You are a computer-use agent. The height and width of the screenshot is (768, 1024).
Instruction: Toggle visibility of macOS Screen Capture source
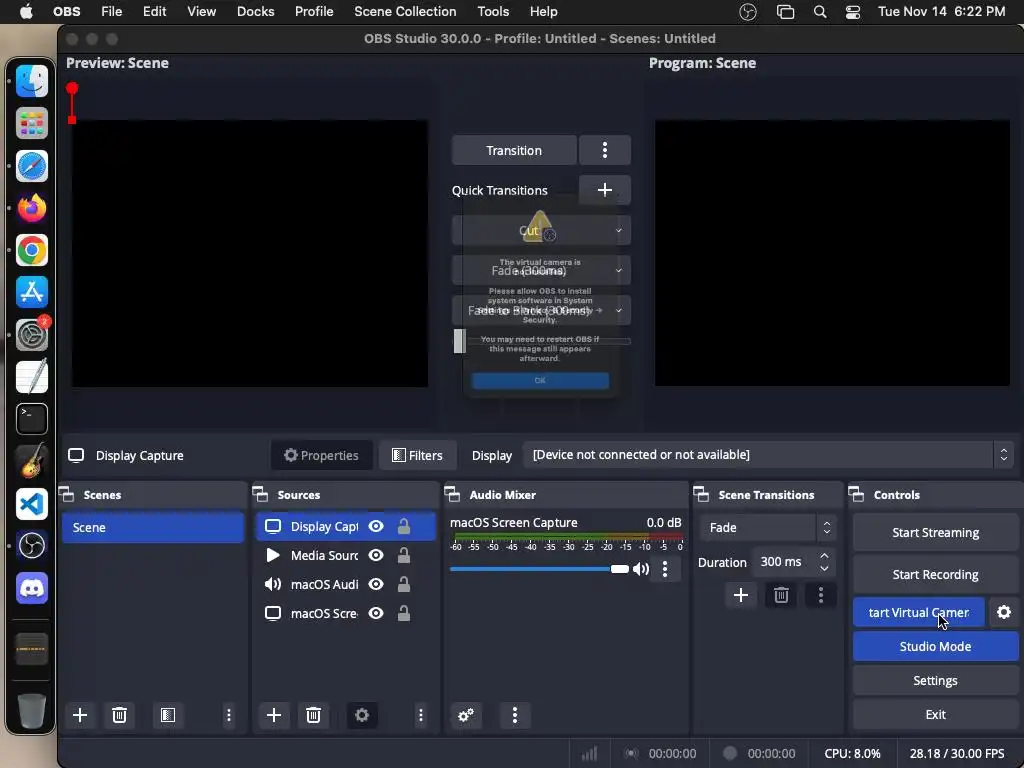coord(376,613)
